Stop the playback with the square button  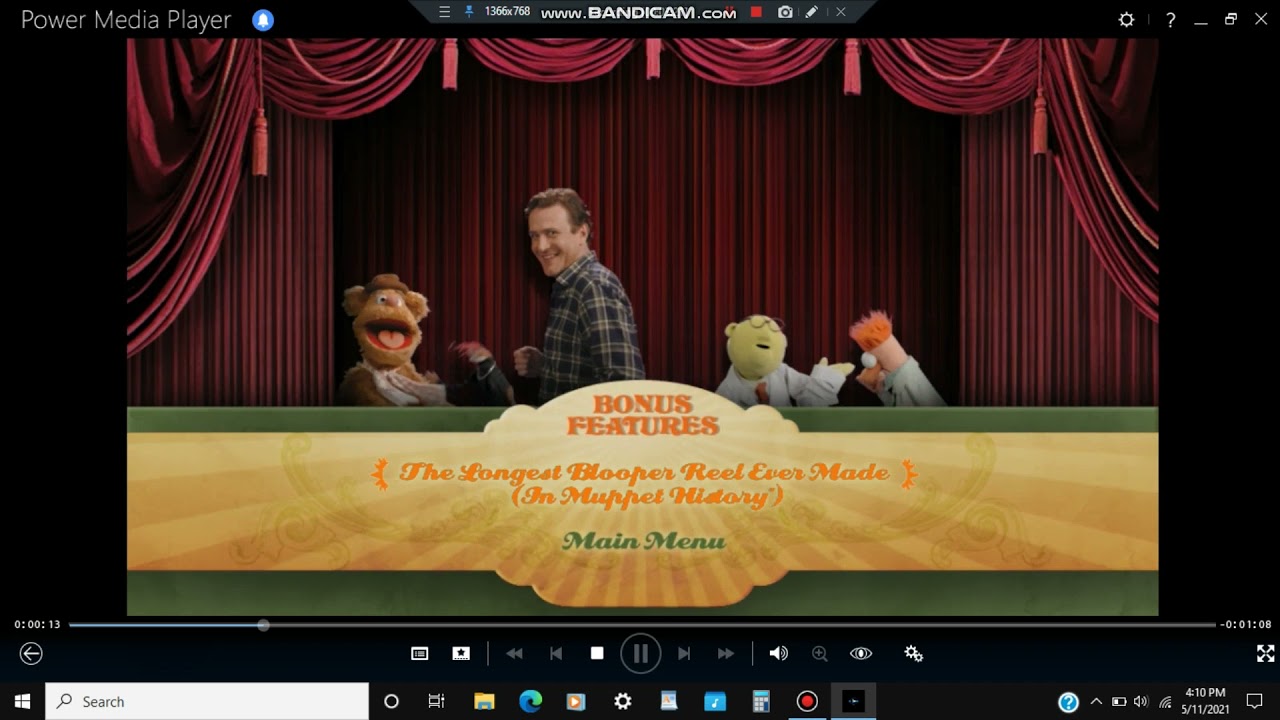[x=597, y=653]
